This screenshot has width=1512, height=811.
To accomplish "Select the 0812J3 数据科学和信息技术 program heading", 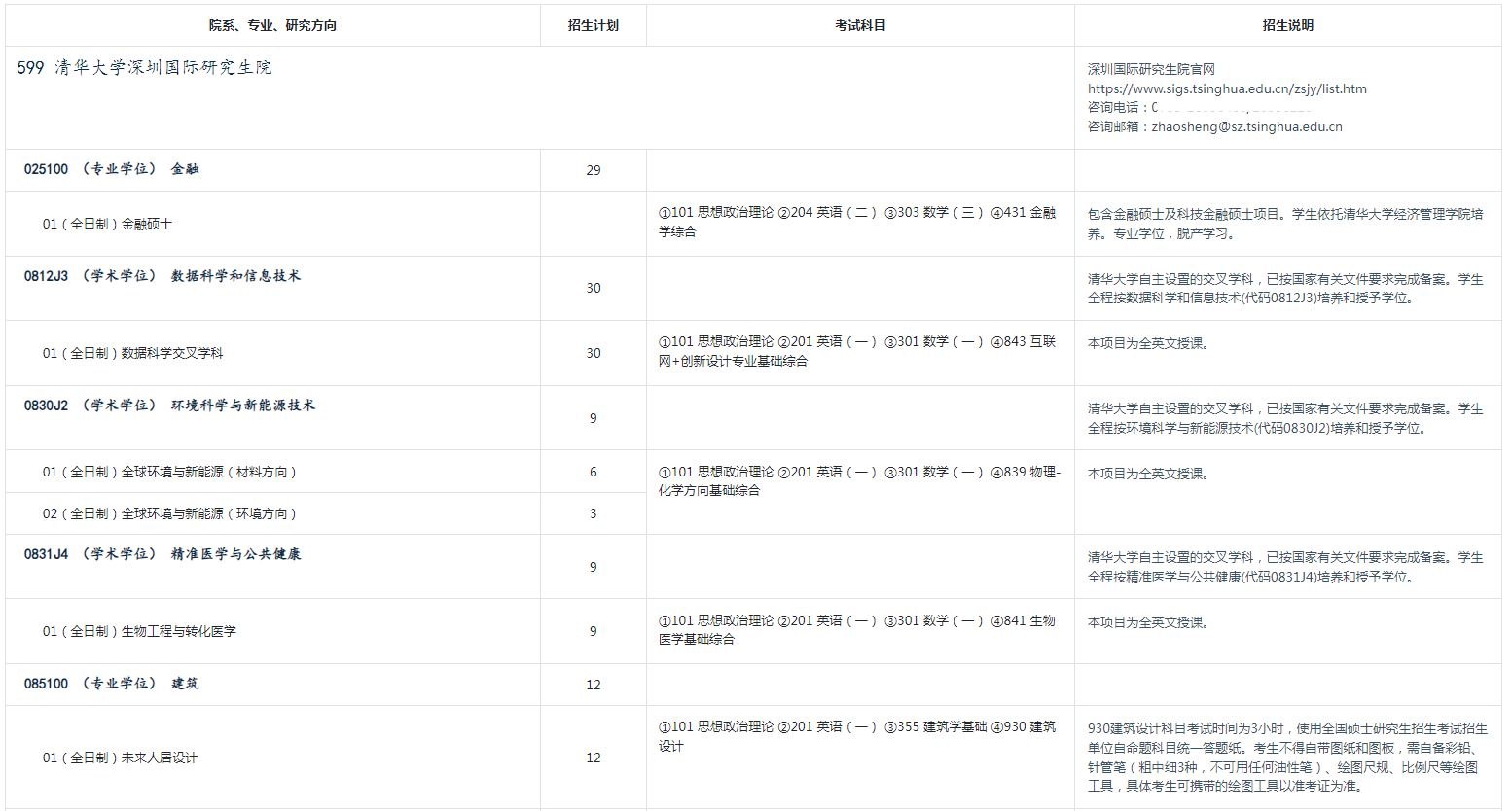I will pos(162,276).
